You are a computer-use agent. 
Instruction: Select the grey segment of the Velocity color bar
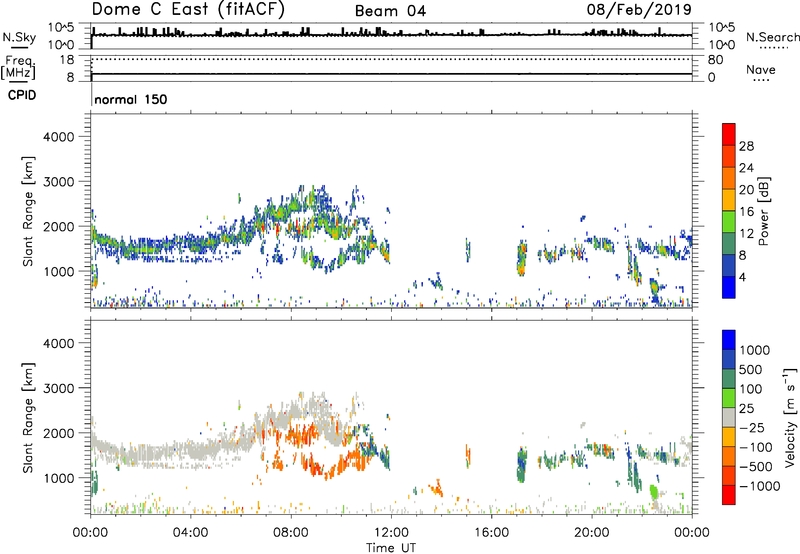point(729,417)
